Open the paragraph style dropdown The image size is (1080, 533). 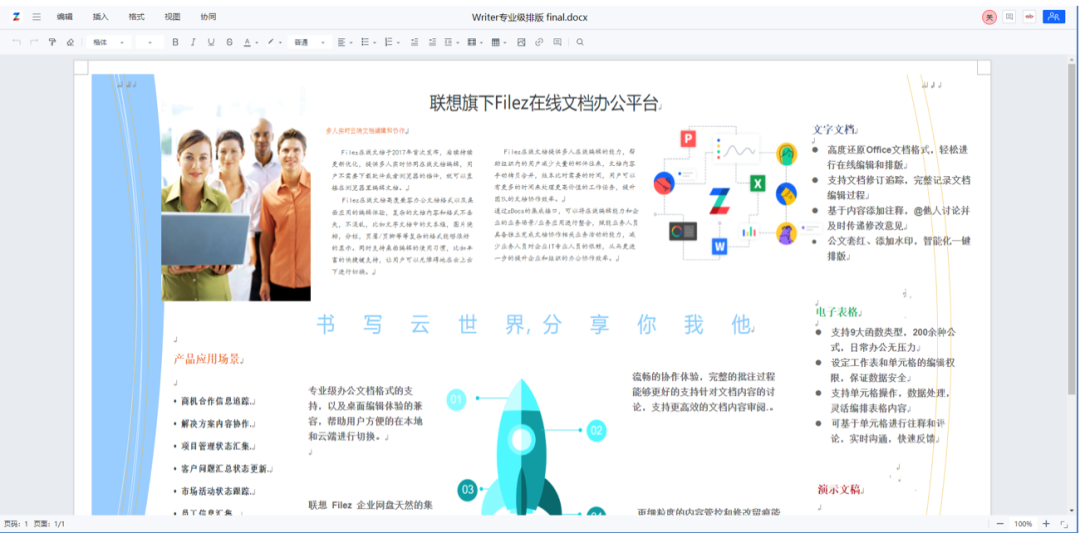click(x=309, y=42)
